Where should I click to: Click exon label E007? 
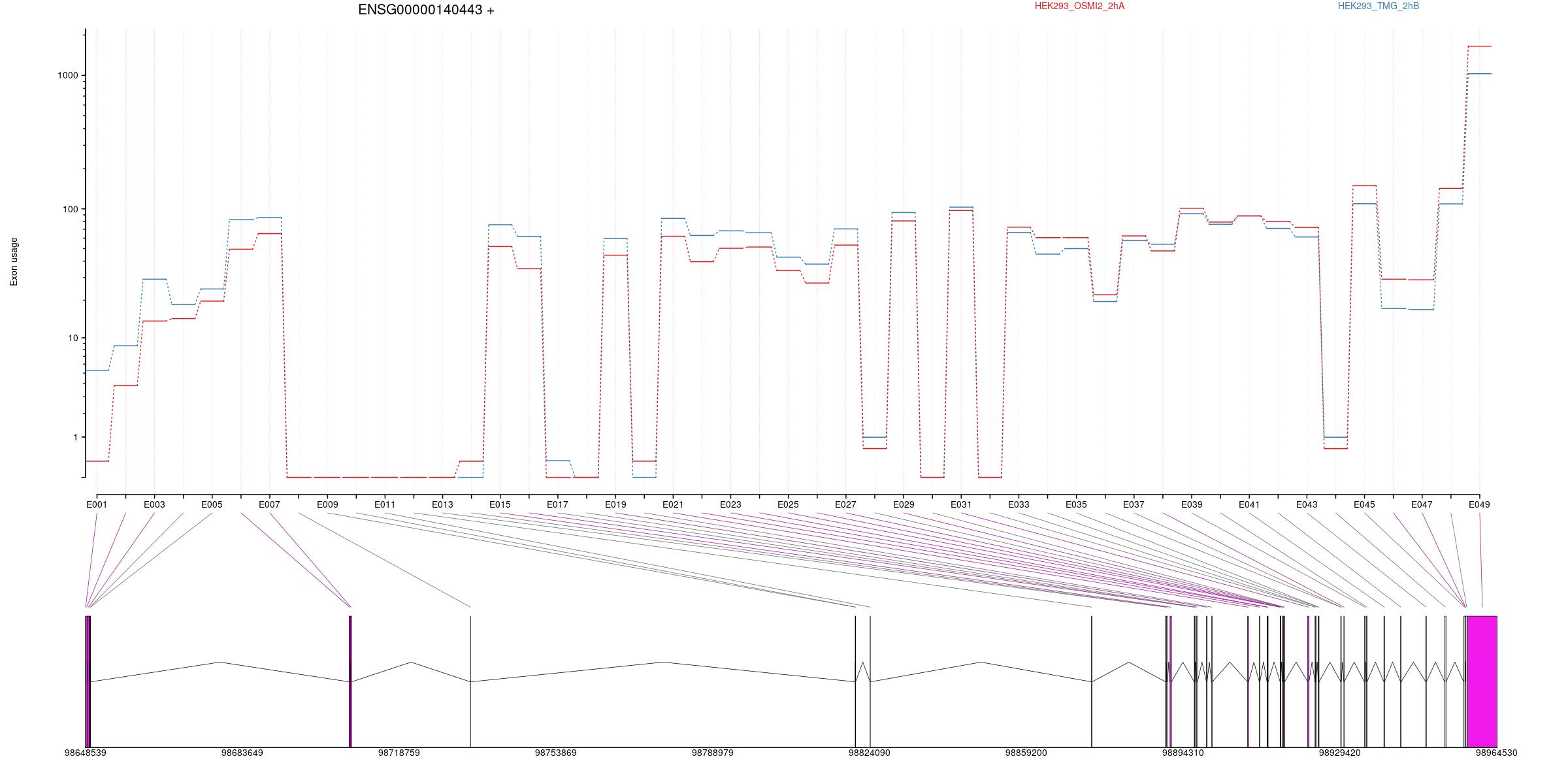pyautogui.click(x=269, y=504)
